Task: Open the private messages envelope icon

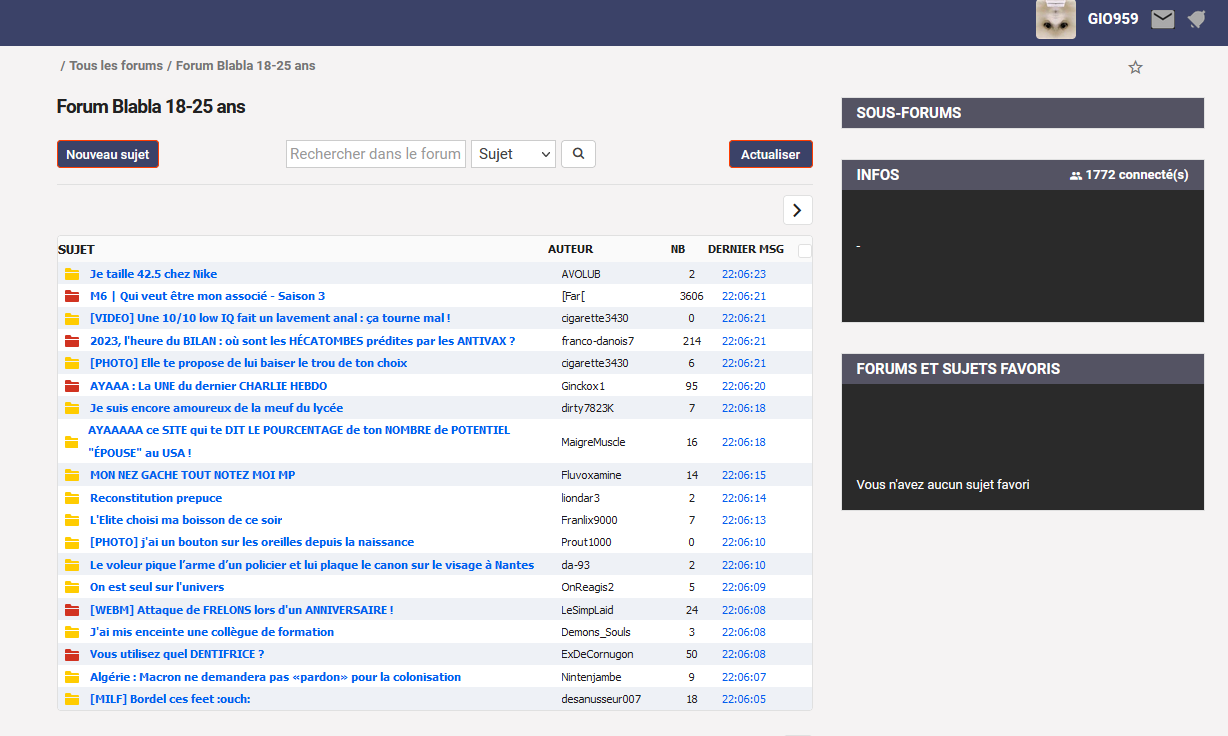Action: [1162, 19]
